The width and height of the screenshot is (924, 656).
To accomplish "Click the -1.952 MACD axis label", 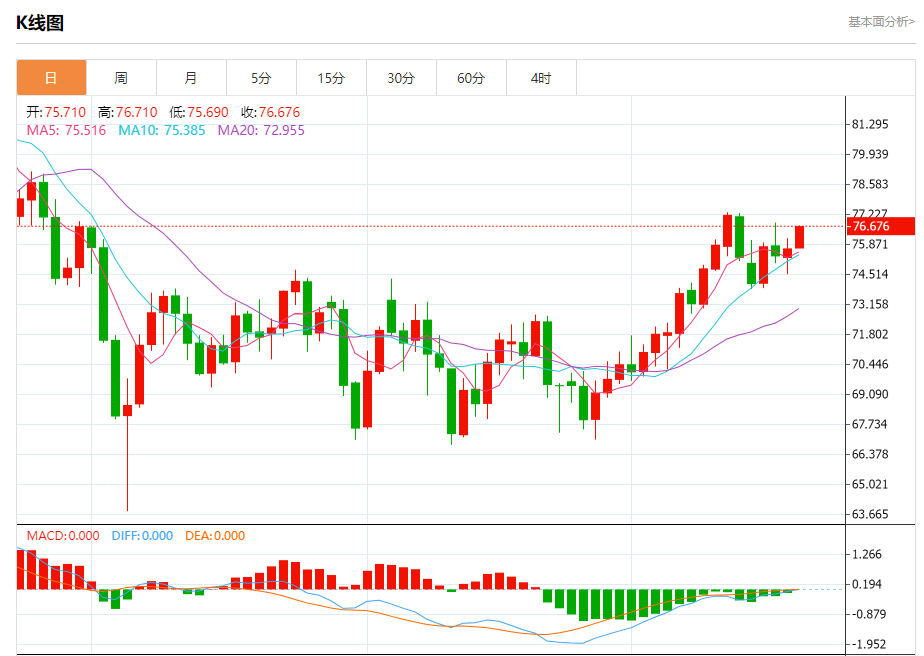I will (869, 645).
